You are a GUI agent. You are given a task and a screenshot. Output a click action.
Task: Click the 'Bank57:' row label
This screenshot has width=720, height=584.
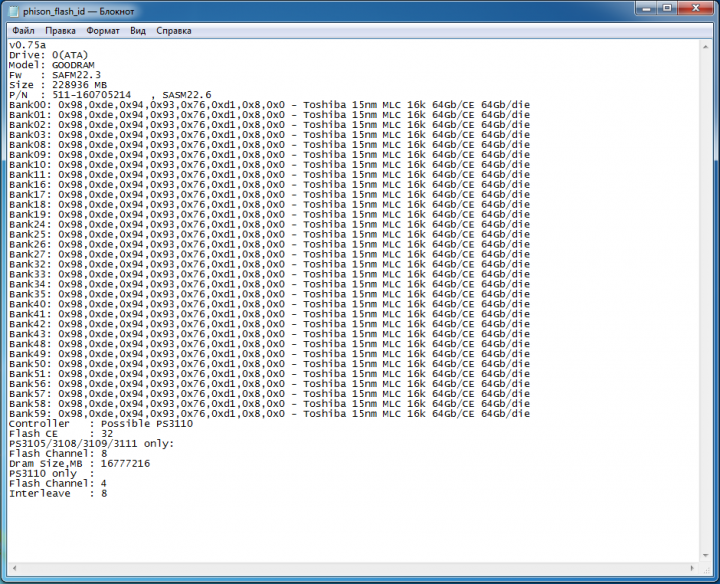[30, 393]
